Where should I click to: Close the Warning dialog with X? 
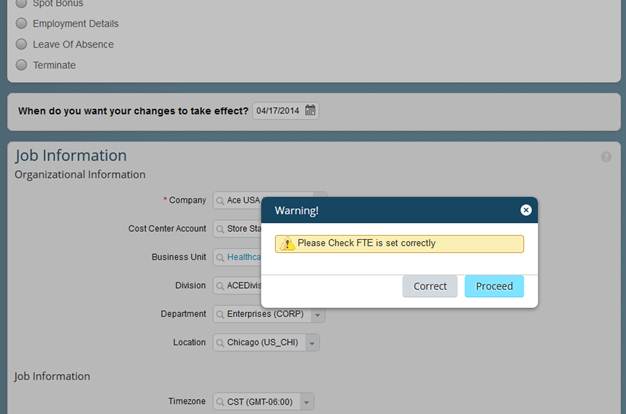[x=526, y=210]
